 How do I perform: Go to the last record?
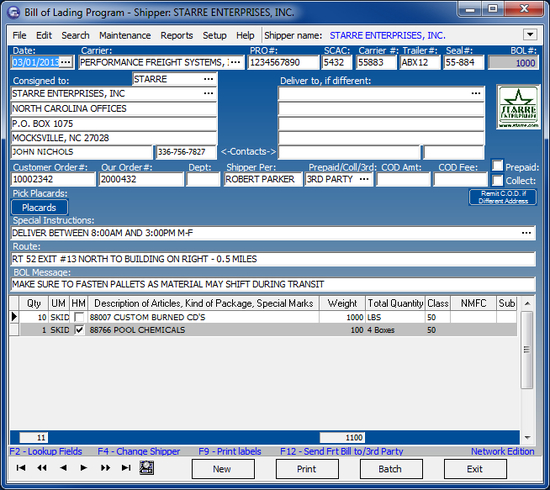pyautogui.click(x=126, y=468)
